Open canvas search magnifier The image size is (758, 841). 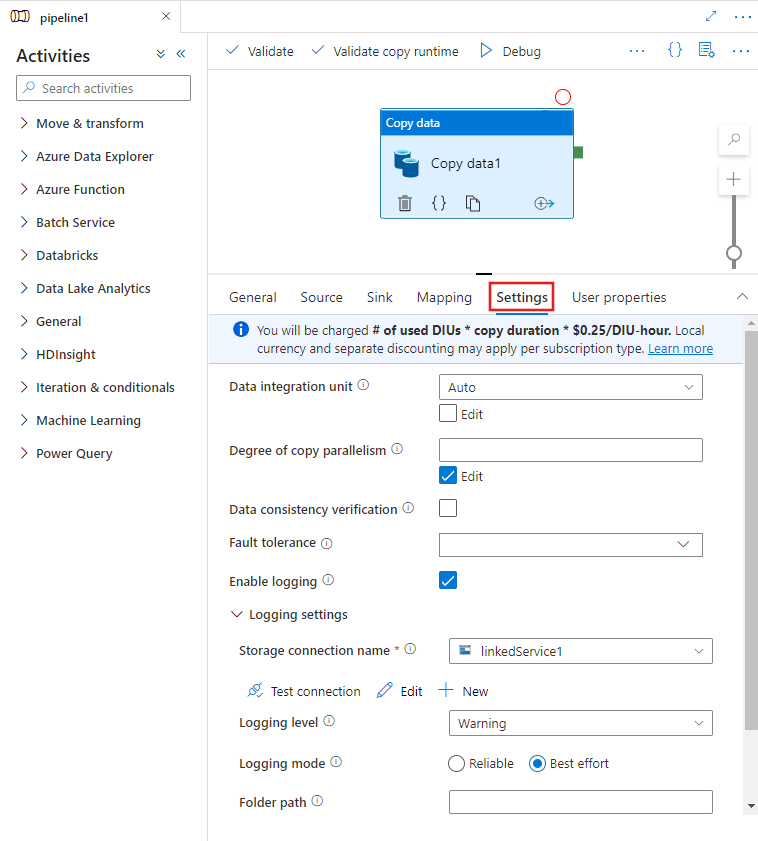click(x=733, y=140)
